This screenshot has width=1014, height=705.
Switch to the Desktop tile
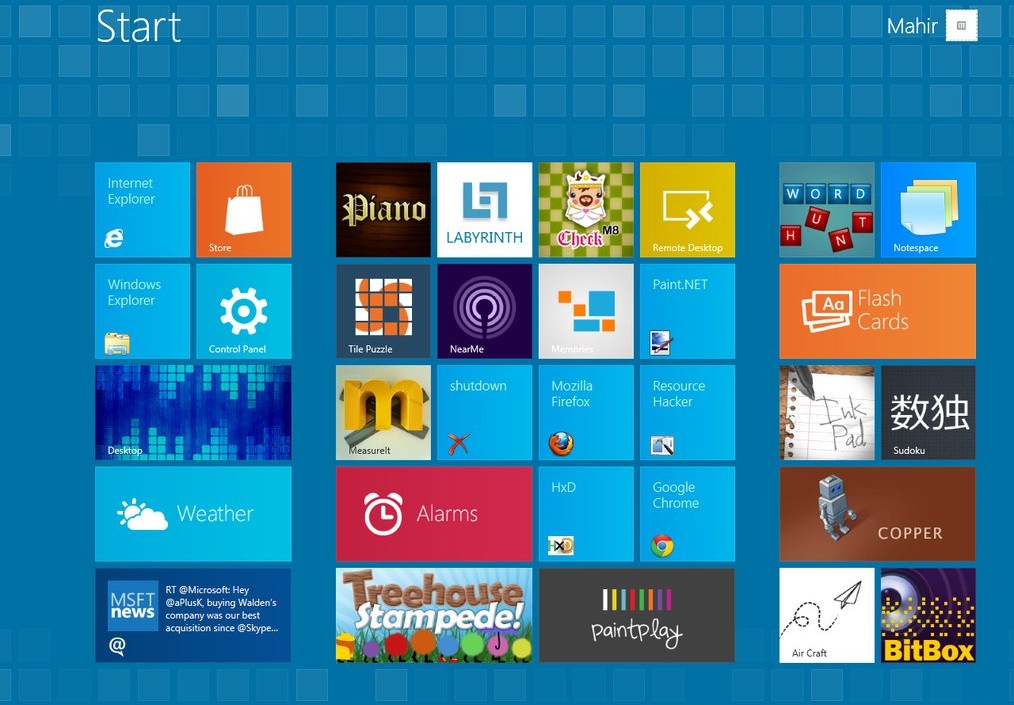click(x=193, y=413)
